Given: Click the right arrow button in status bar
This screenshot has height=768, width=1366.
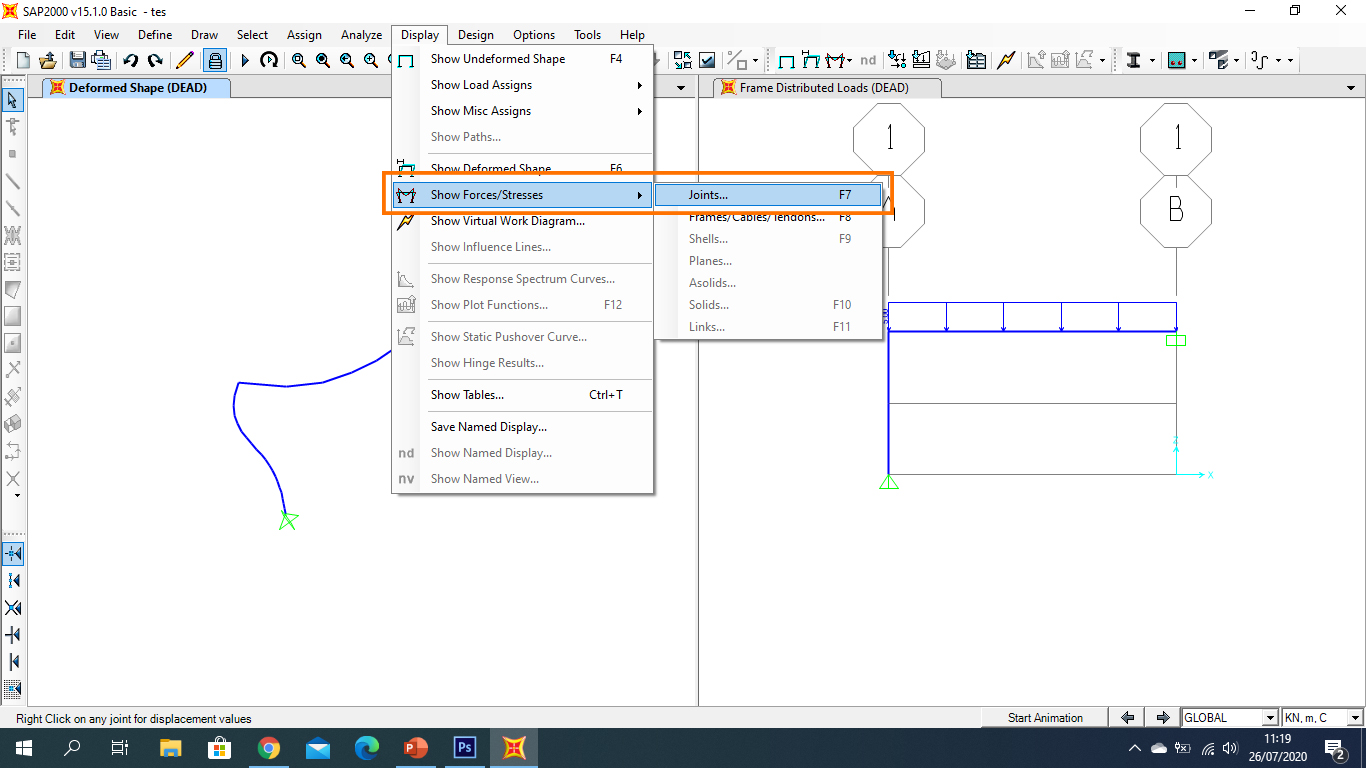Looking at the screenshot, I should pos(1162,718).
